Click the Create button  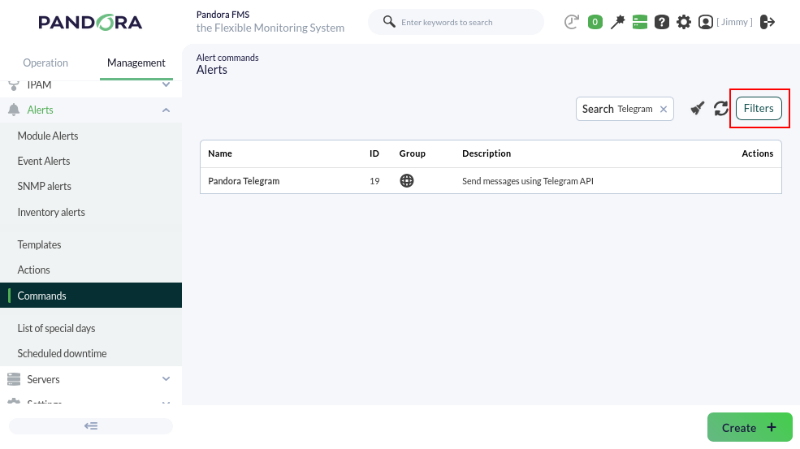(749, 427)
